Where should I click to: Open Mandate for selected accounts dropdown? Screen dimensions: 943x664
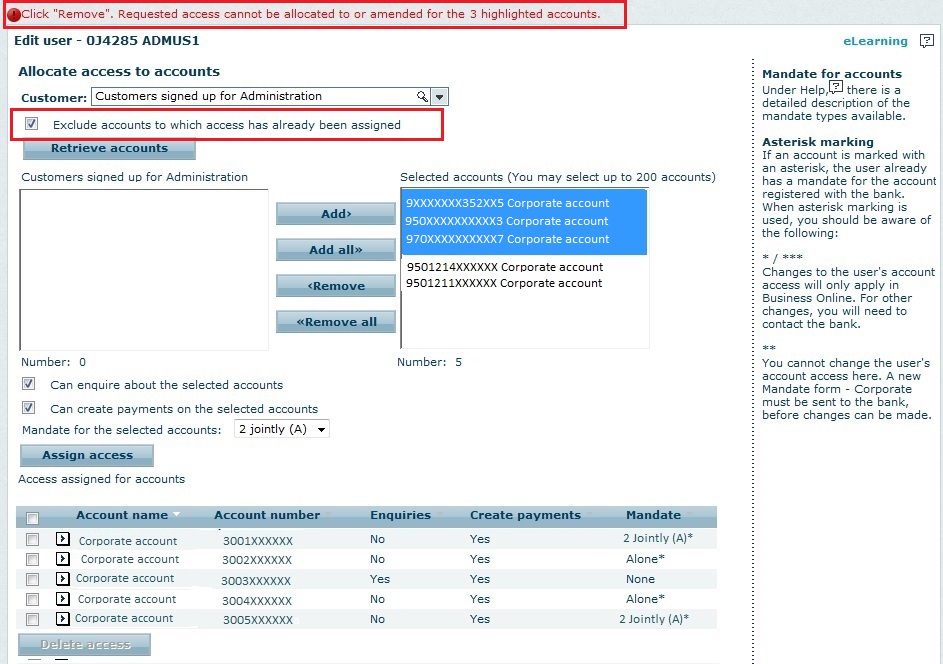point(281,429)
